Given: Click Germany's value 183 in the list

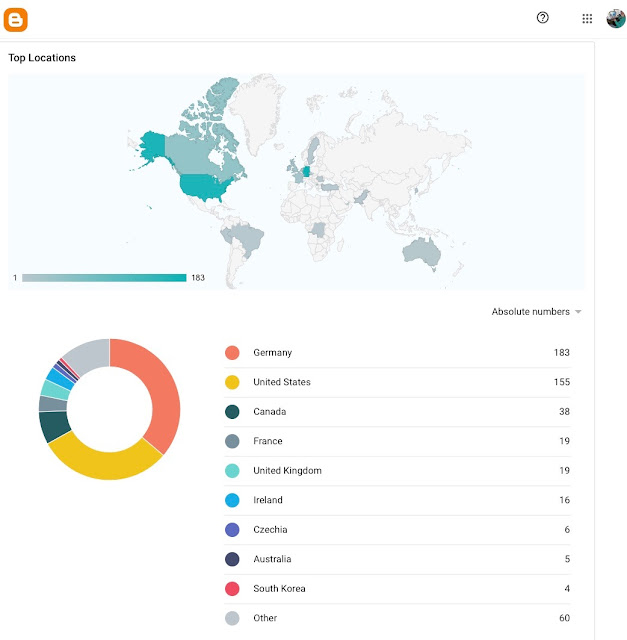Looking at the screenshot, I should pos(562,353).
